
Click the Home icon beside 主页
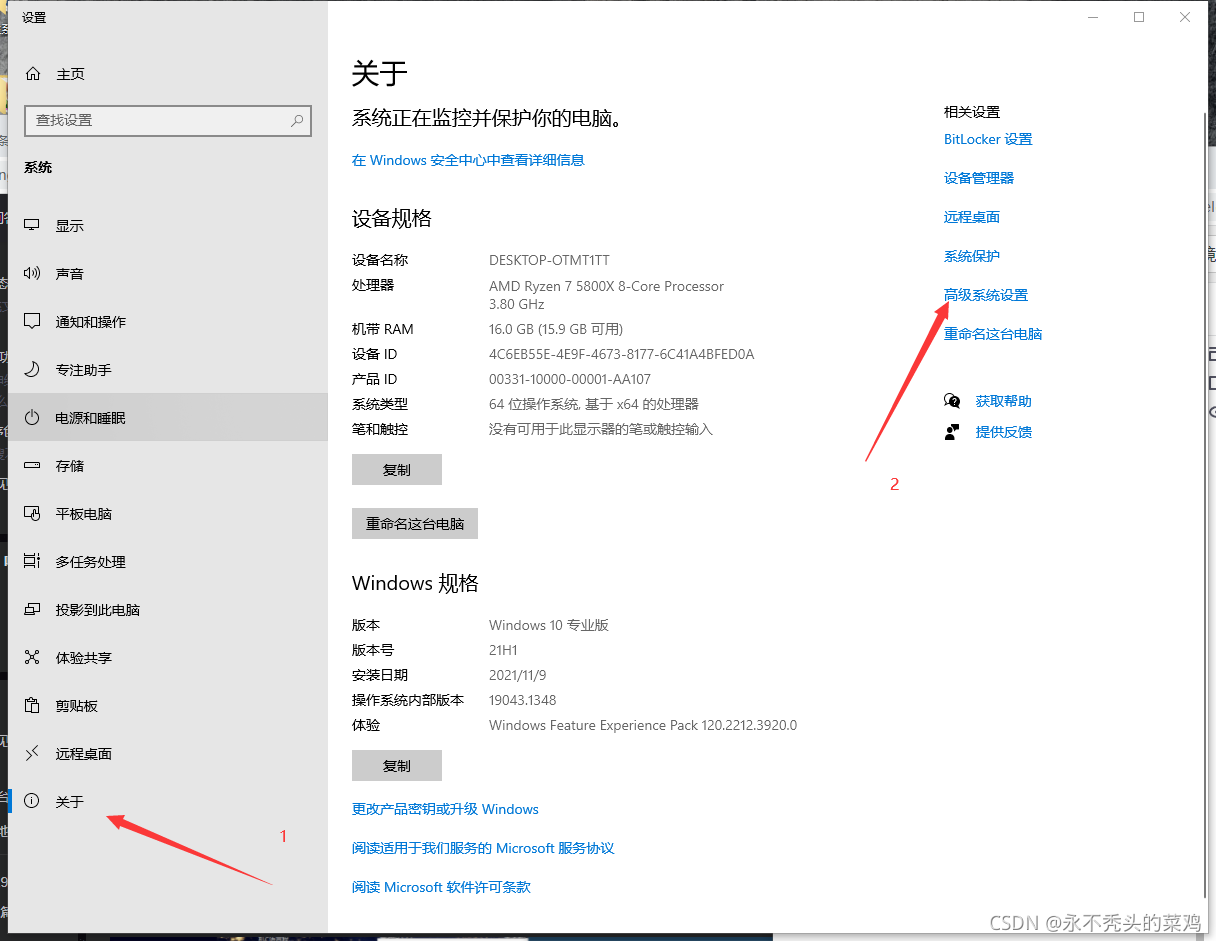[33, 74]
